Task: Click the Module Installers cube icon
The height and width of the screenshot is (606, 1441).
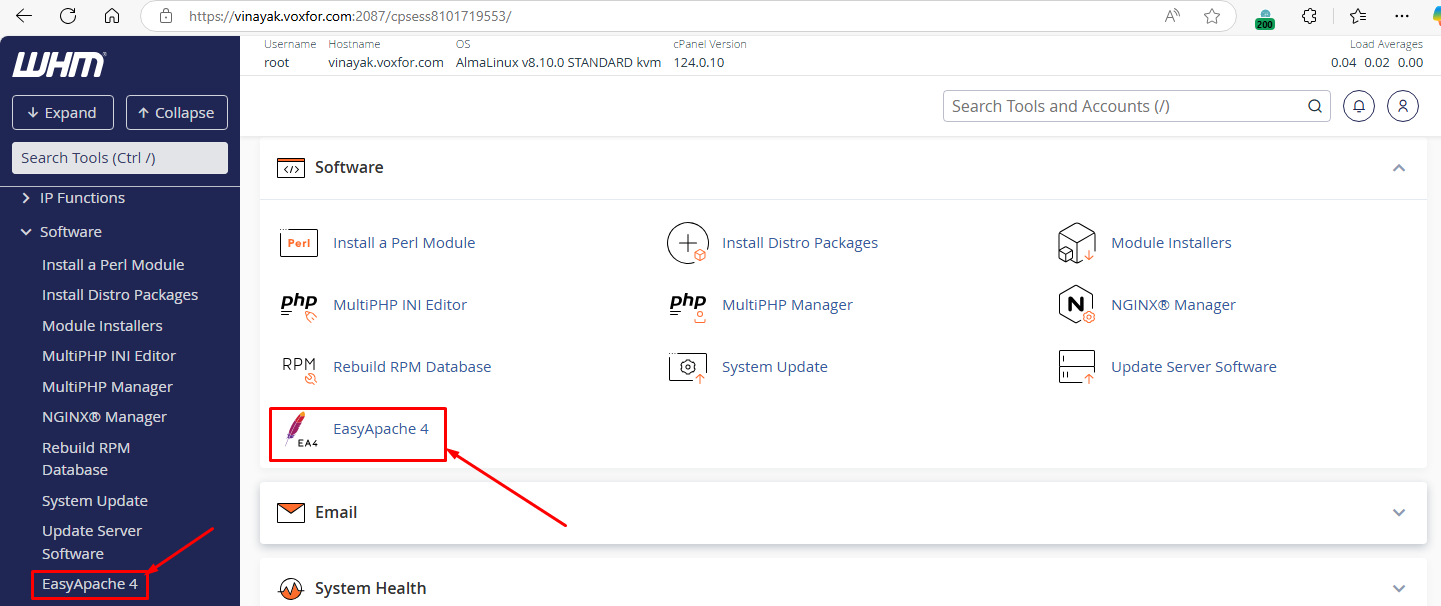Action: pyautogui.click(x=1076, y=242)
